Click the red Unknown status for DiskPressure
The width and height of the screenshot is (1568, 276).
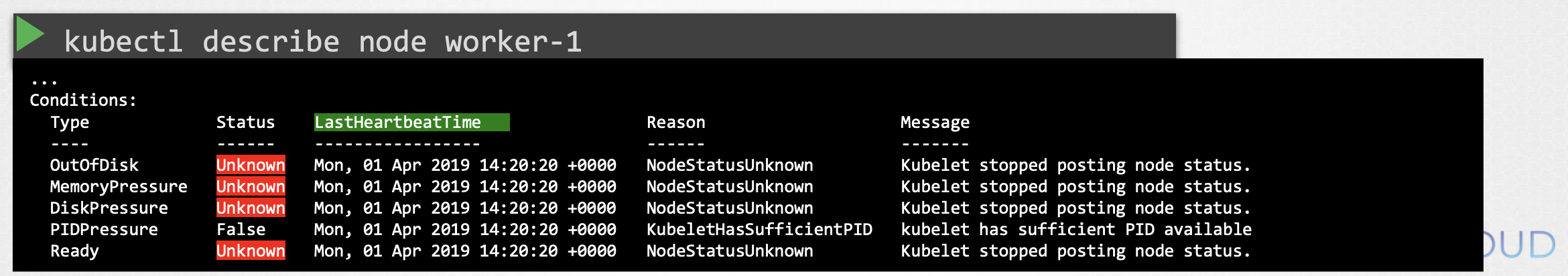251,208
